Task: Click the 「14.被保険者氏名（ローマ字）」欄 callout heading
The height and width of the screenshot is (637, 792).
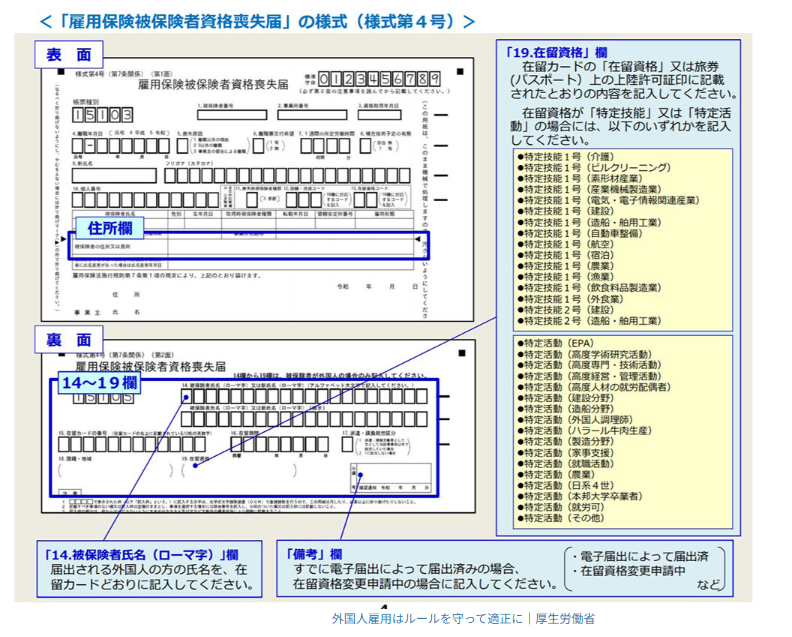Action: coord(141,554)
